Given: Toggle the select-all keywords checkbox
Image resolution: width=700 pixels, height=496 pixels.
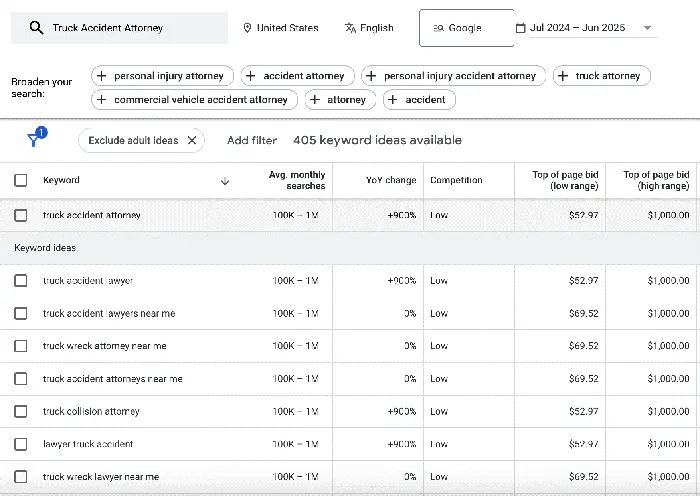Looking at the screenshot, I should tap(21, 180).
